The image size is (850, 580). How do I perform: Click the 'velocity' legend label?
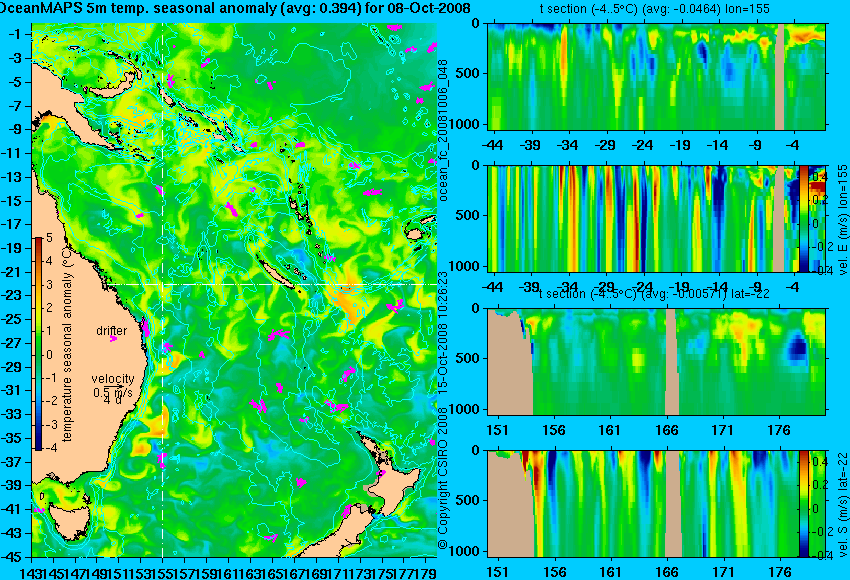point(113,378)
